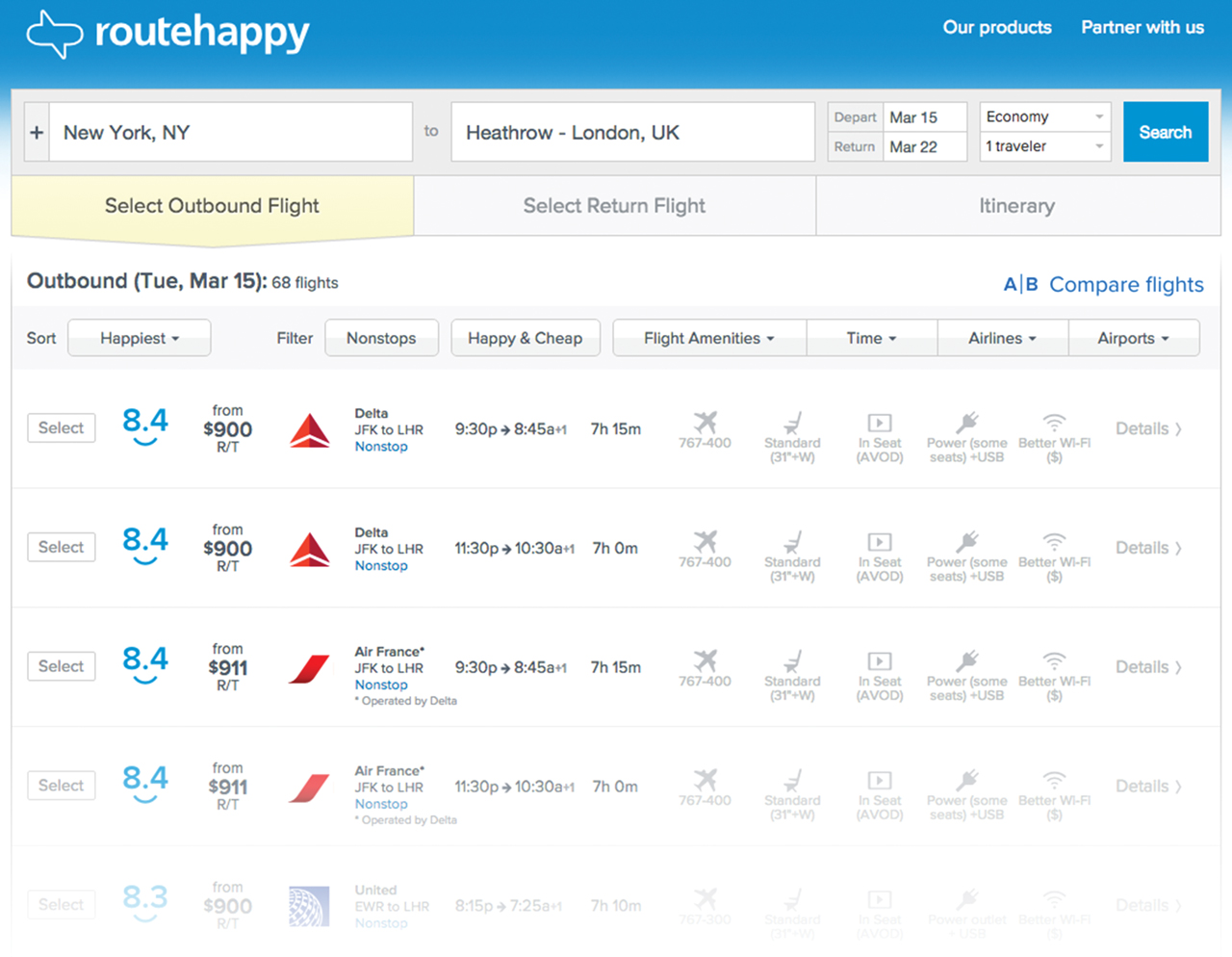Open the Itinerary tab
Screen dimensions: 1232x957
1017,206
